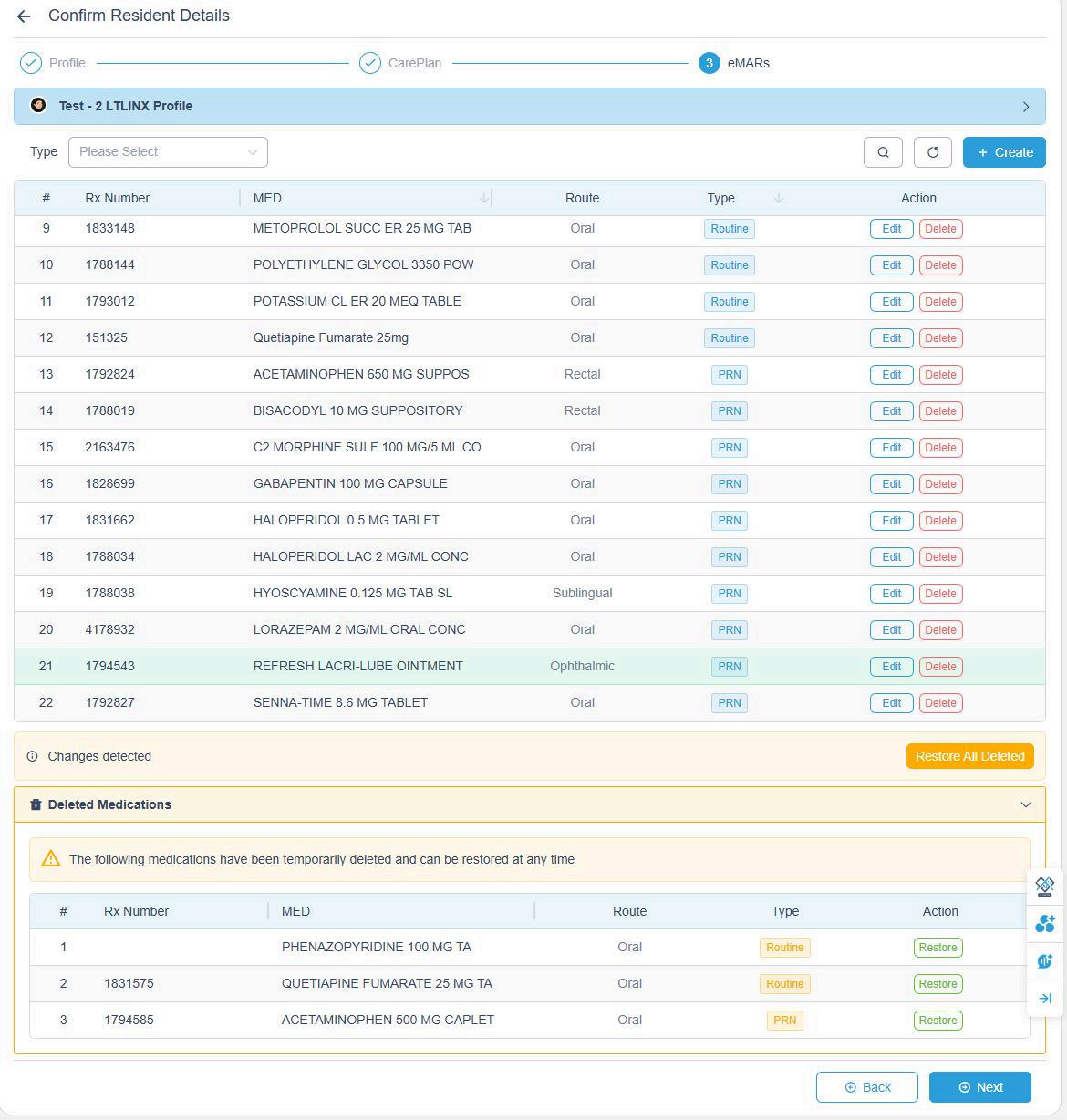Click the three-circles sparkle icon in floating toolbar
The width and height of the screenshot is (1067, 1120).
[1045, 924]
